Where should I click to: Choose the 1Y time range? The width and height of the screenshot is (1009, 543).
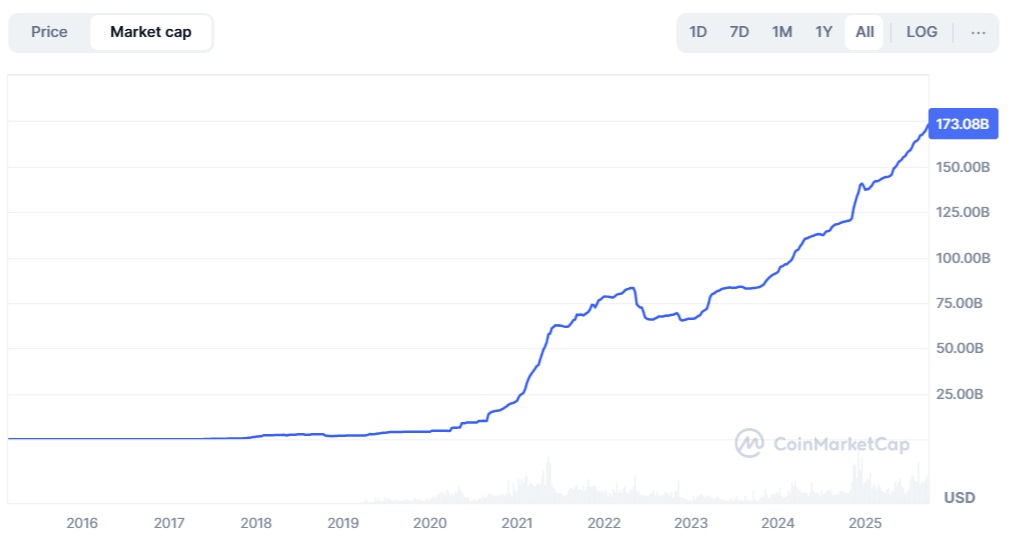point(823,32)
